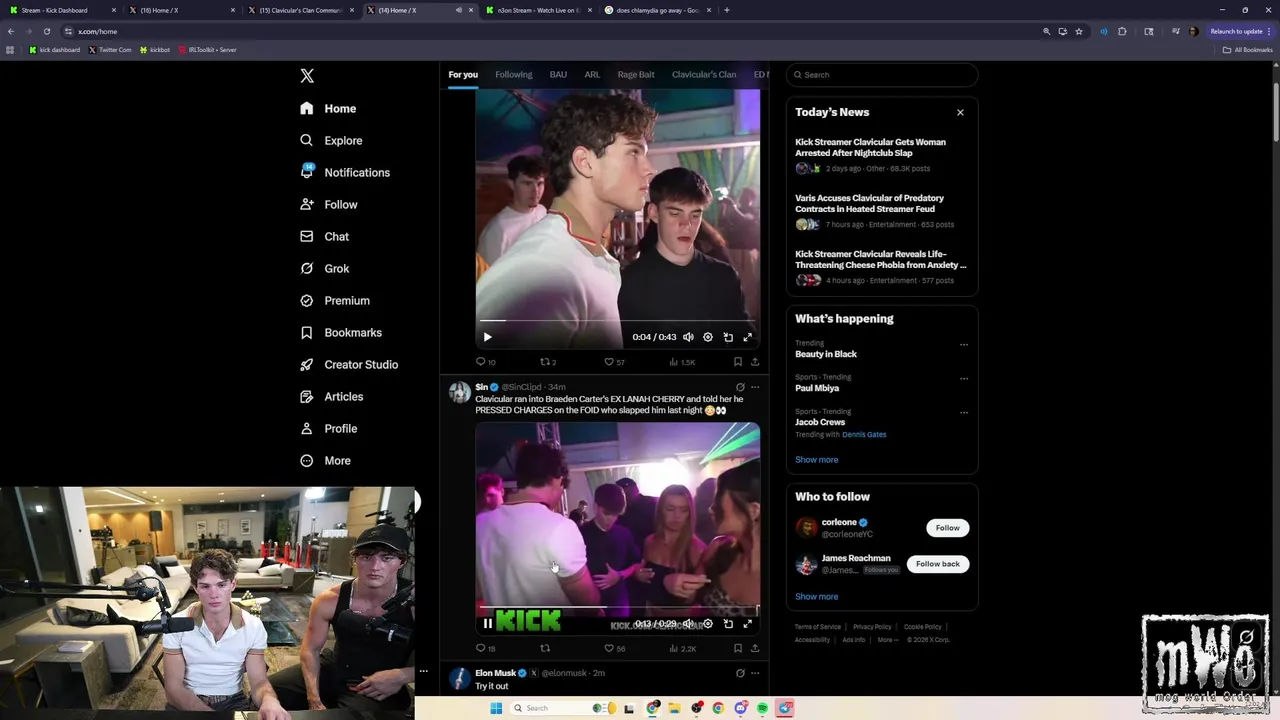Switch to the Following timeline tab

tap(513, 75)
